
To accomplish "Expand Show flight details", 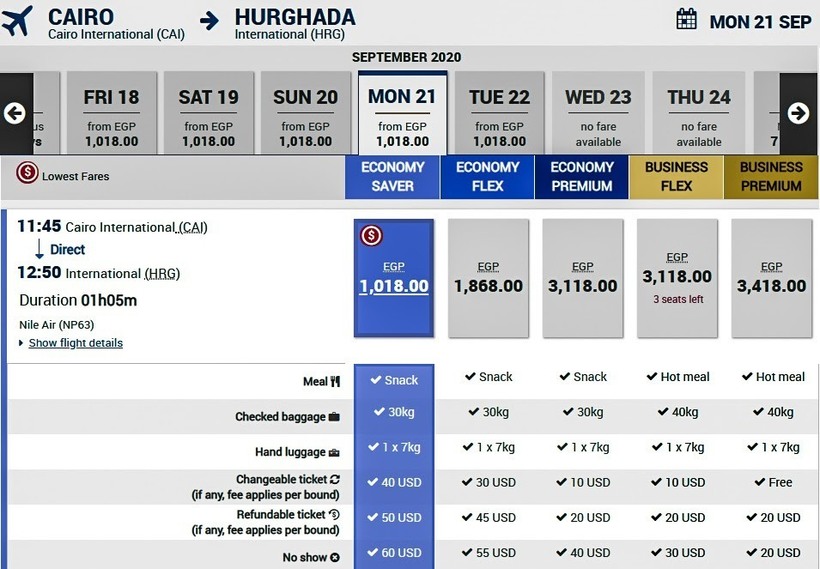I will 75,343.
